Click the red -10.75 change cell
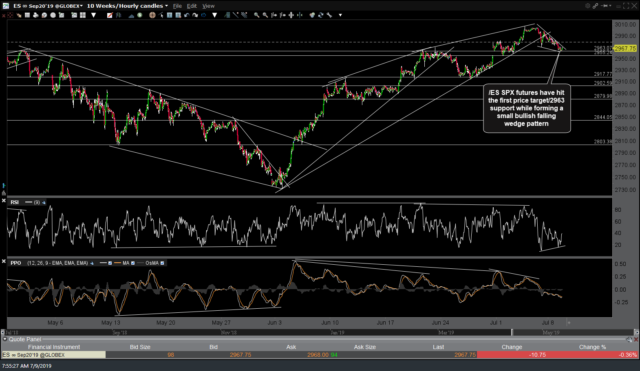 point(513,355)
